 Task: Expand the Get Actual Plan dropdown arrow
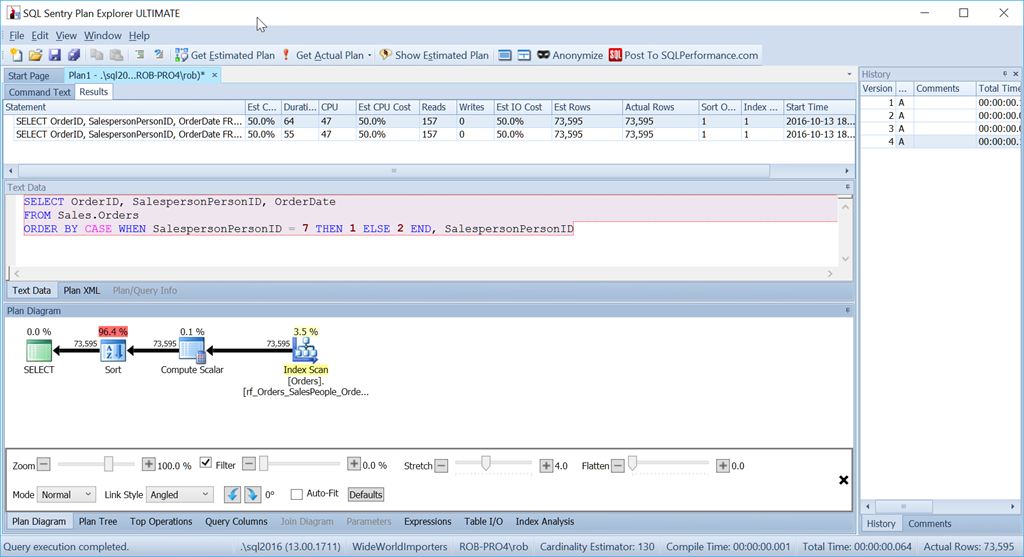[370, 56]
